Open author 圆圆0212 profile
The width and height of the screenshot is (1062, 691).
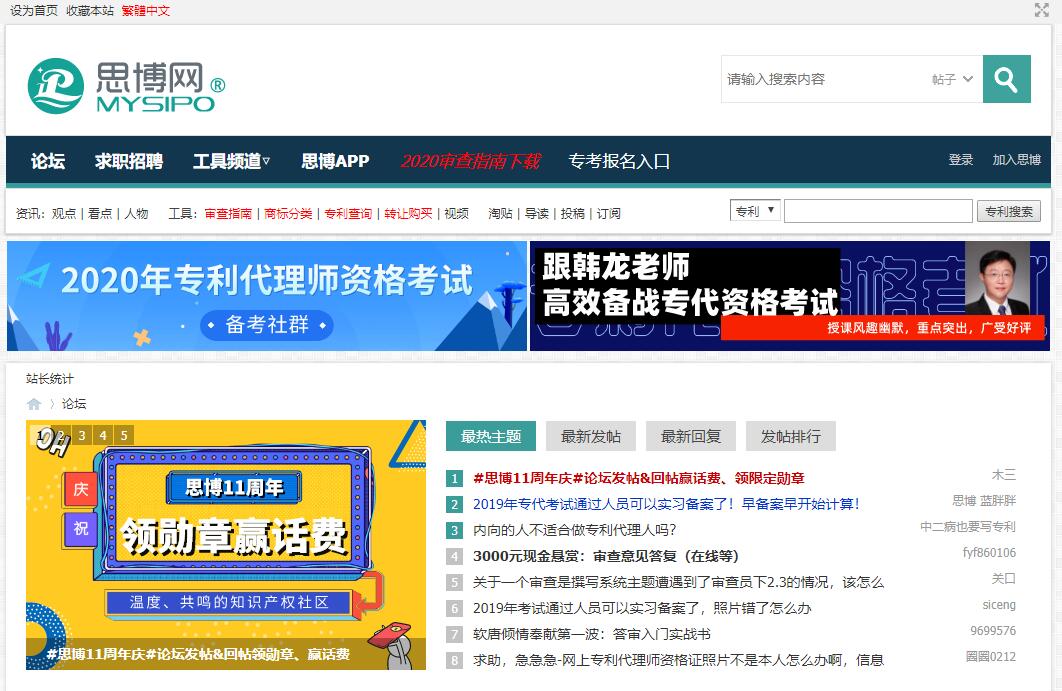click(x=991, y=656)
